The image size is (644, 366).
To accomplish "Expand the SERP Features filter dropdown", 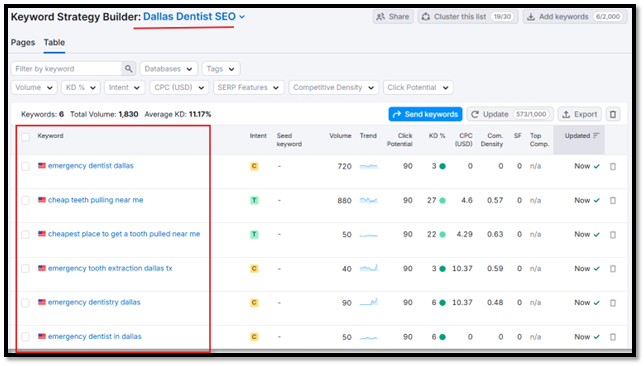I will (248, 87).
